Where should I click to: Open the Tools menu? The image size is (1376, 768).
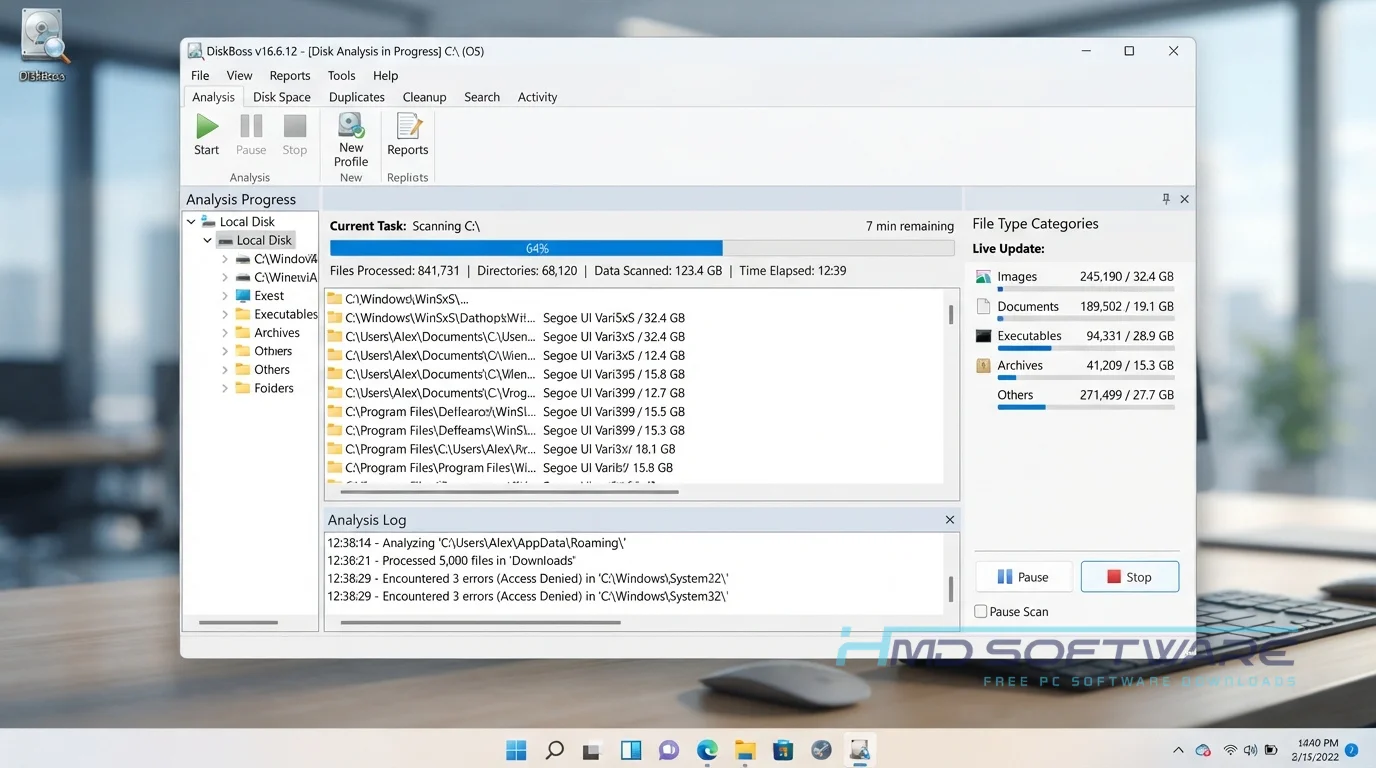tap(341, 75)
